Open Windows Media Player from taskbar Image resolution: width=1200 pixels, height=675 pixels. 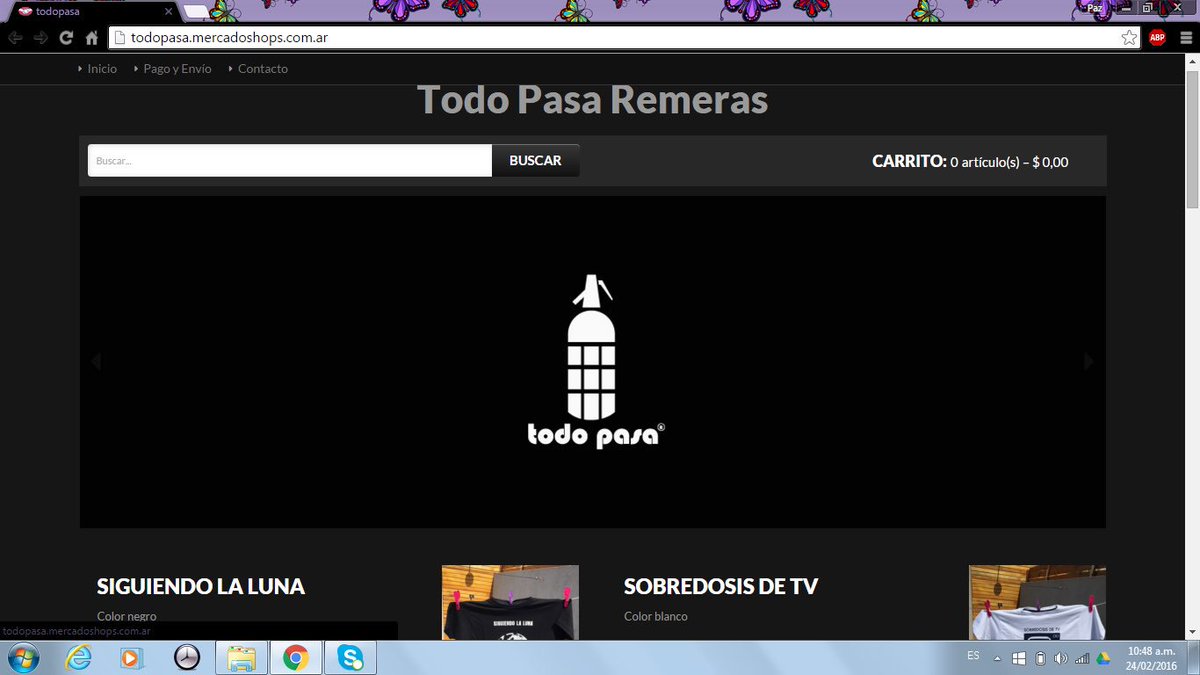click(x=131, y=658)
